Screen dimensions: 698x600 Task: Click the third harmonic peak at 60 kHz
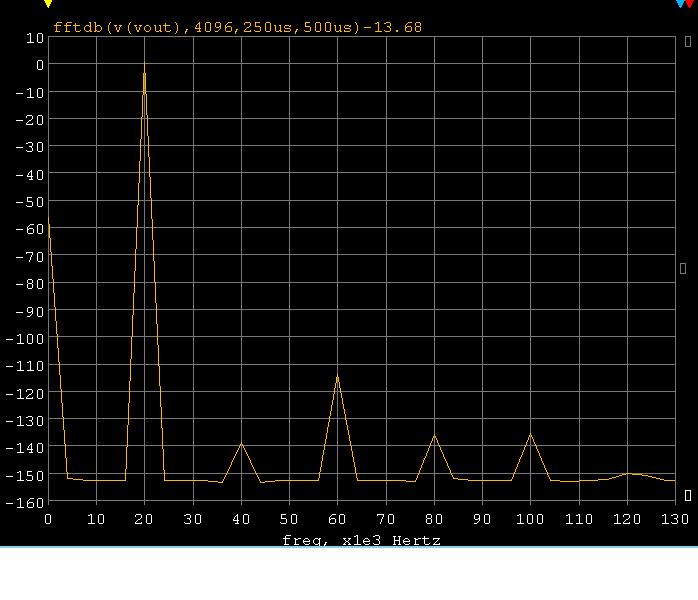[x=337, y=377]
